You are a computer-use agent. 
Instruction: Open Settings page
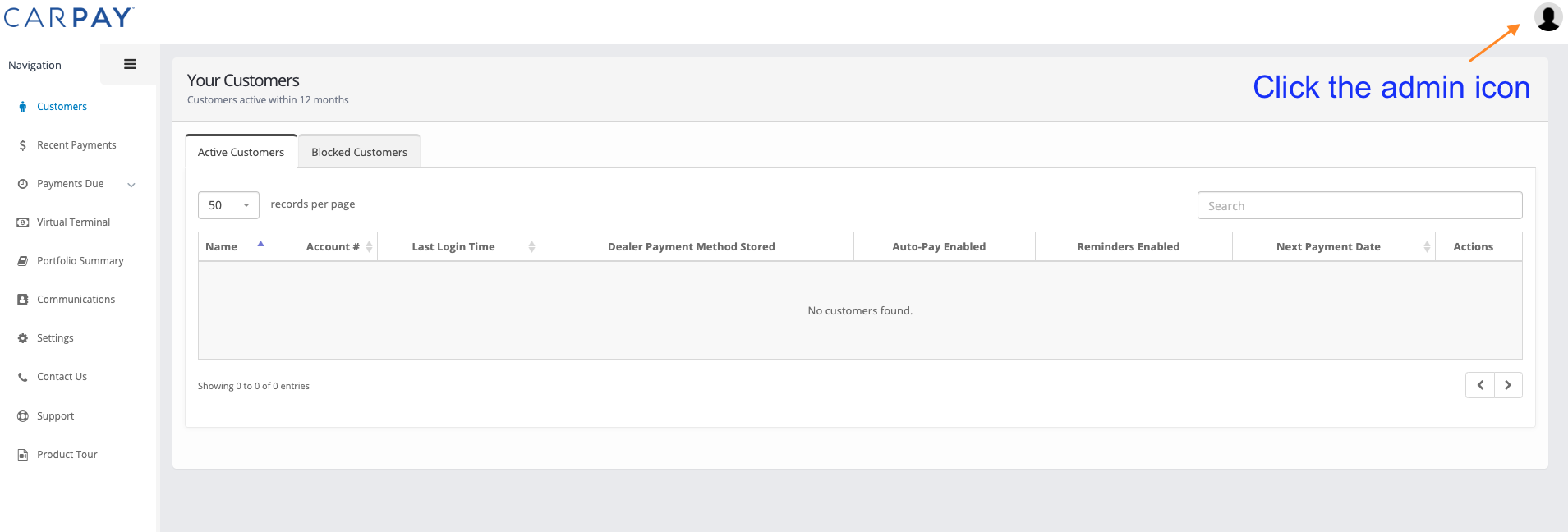(x=55, y=338)
